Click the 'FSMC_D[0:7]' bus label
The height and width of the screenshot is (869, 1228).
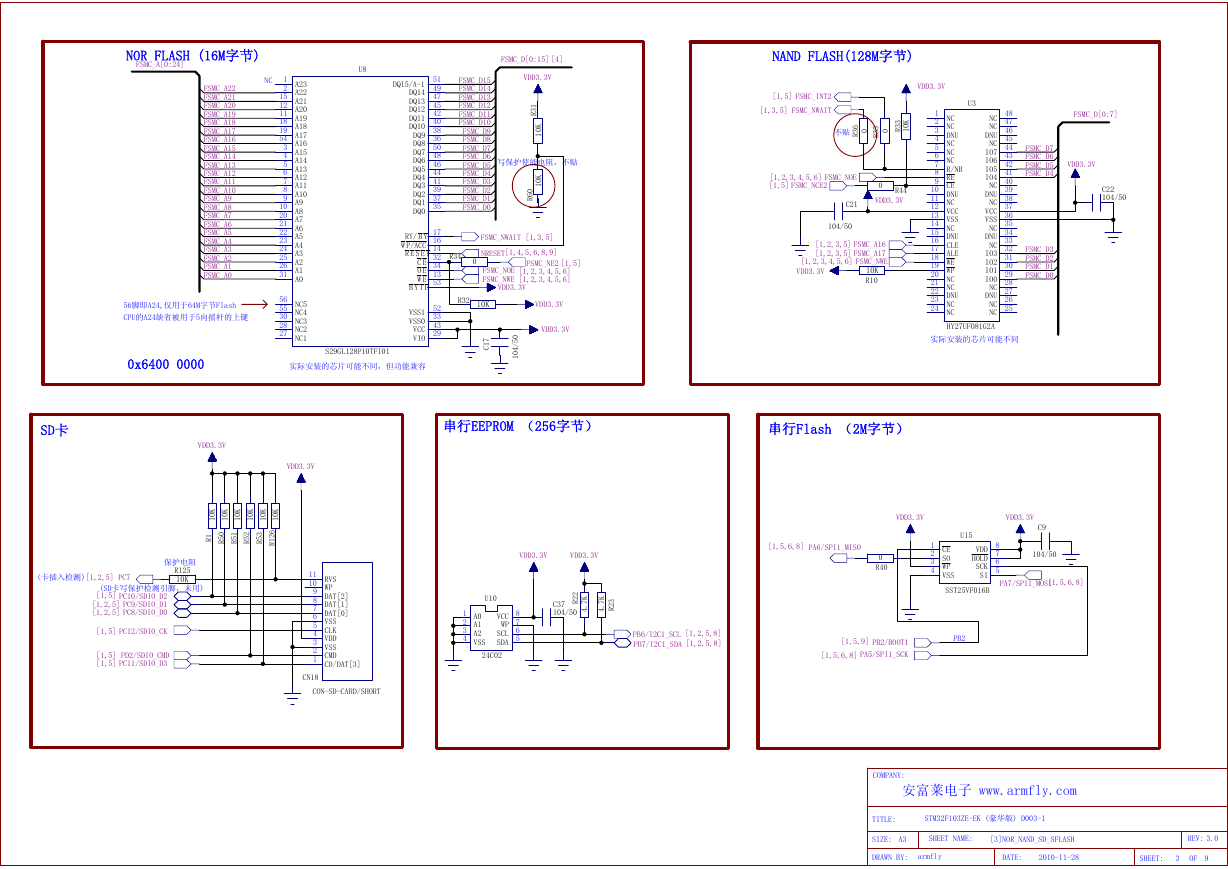pos(1095,114)
